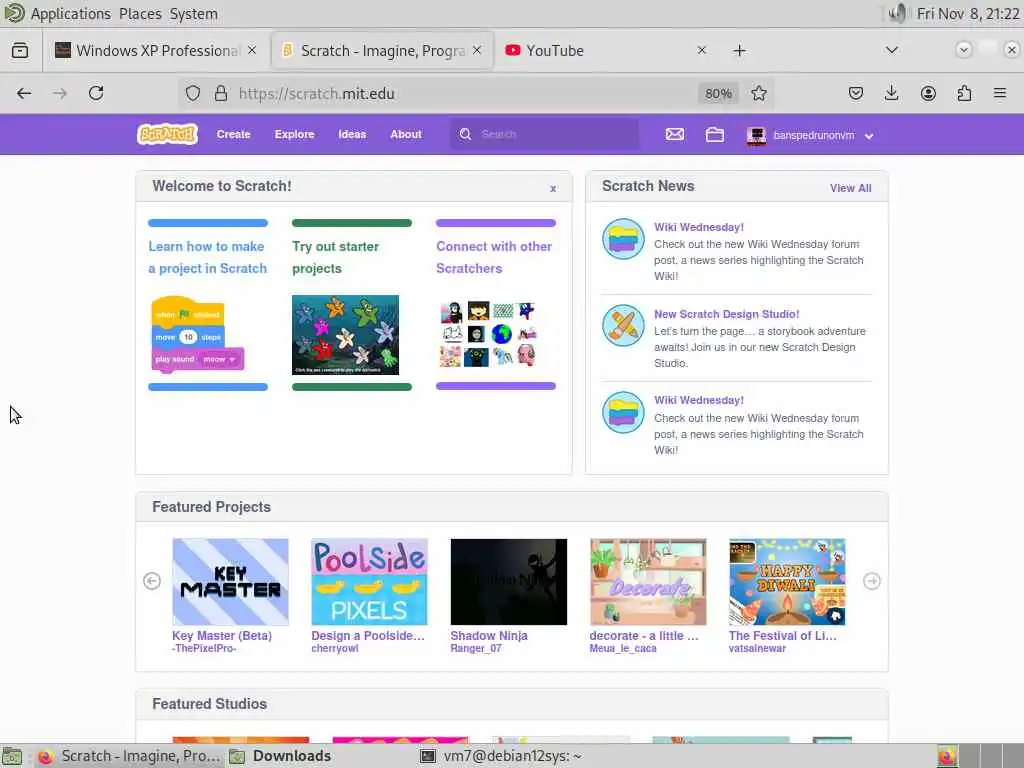Image resolution: width=1024 pixels, height=768 pixels.
Task: Click the banspedrunonvm profile avatar
Action: point(756,135)
